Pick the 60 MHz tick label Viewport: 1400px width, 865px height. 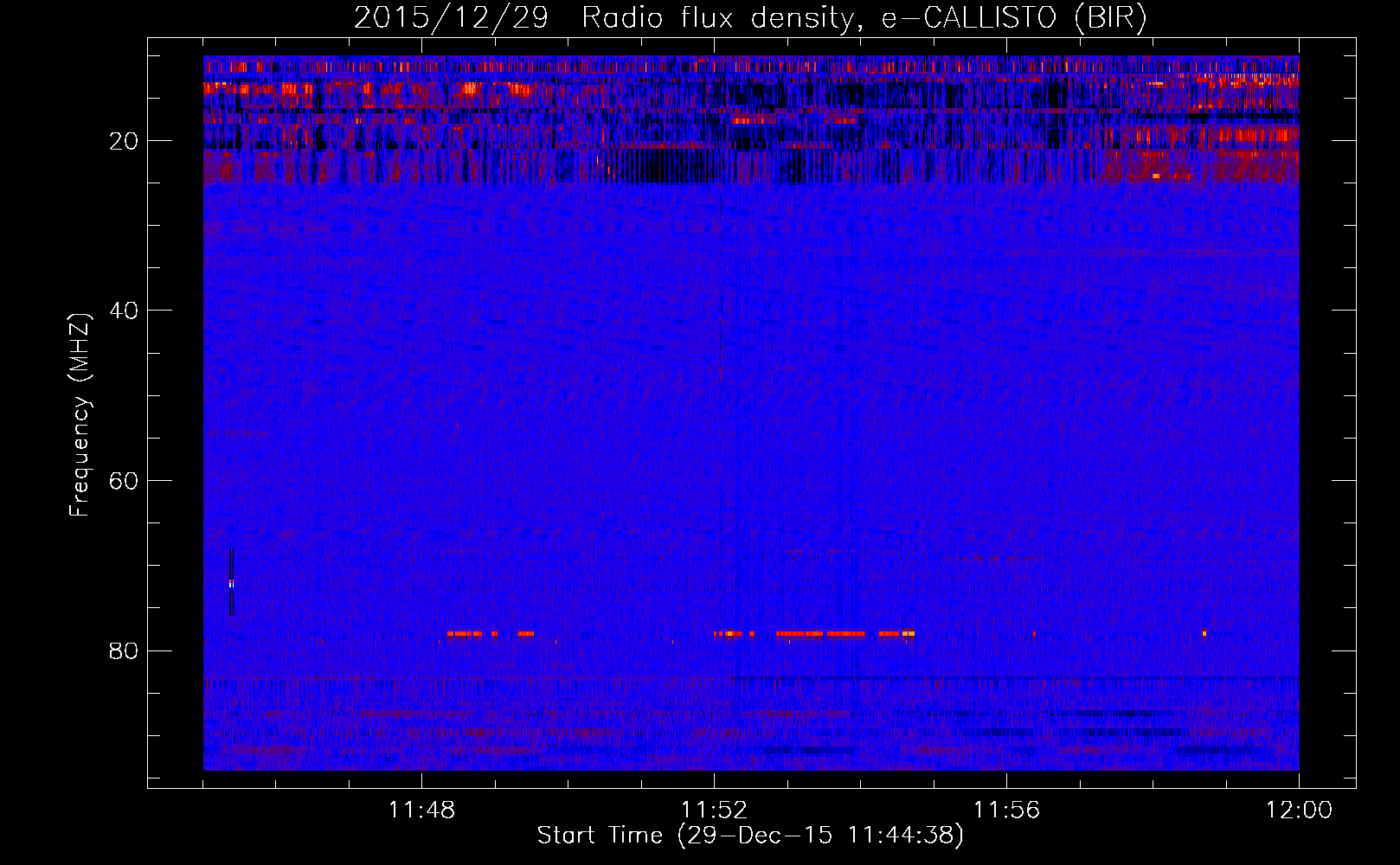(125, 481)
